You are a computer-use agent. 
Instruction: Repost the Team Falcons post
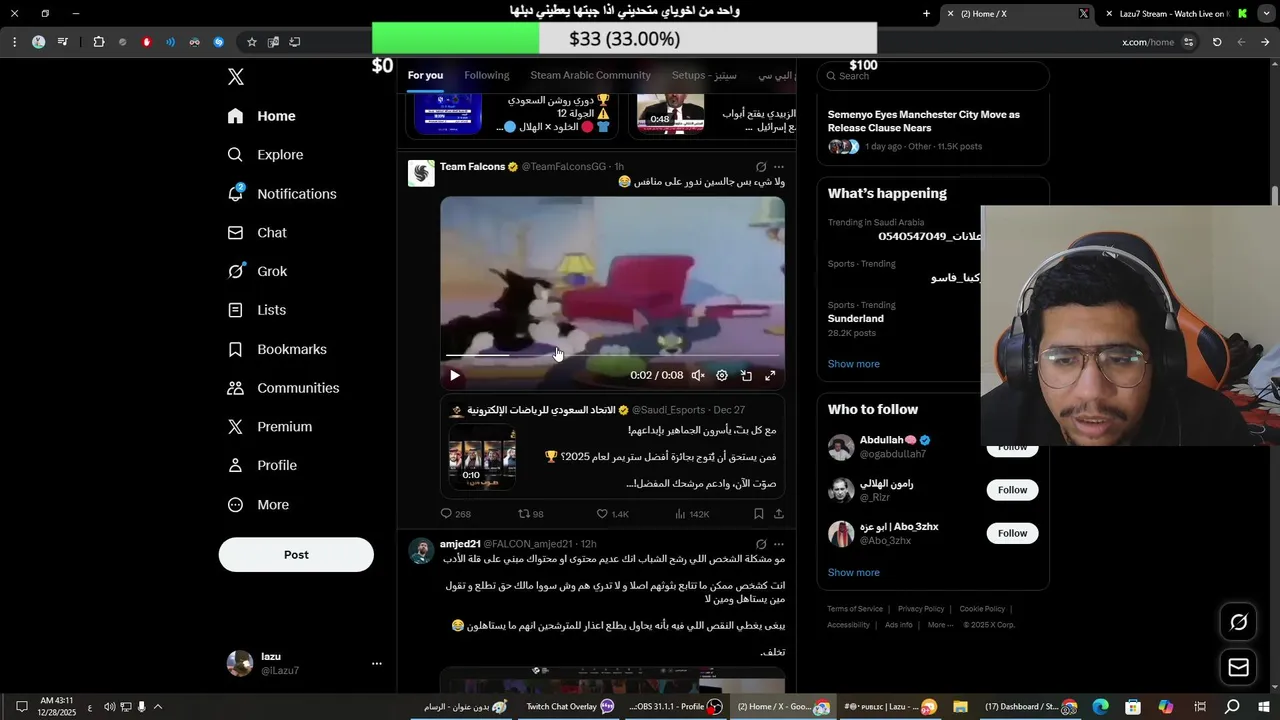(530, 514)
